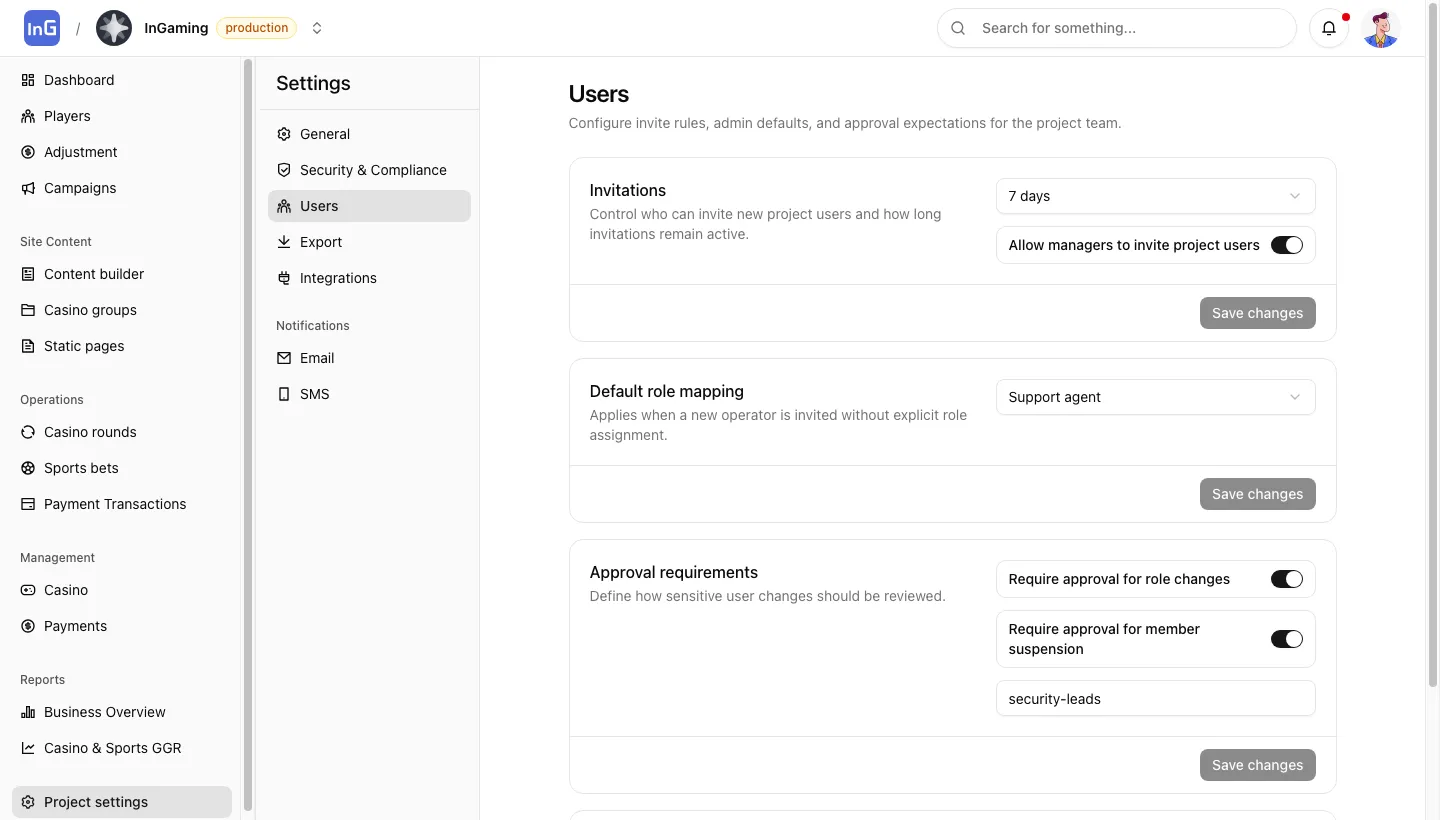This screenshot has height=820, width=1440.
Task: Open the notifications bell
Action: point(1329,28)
